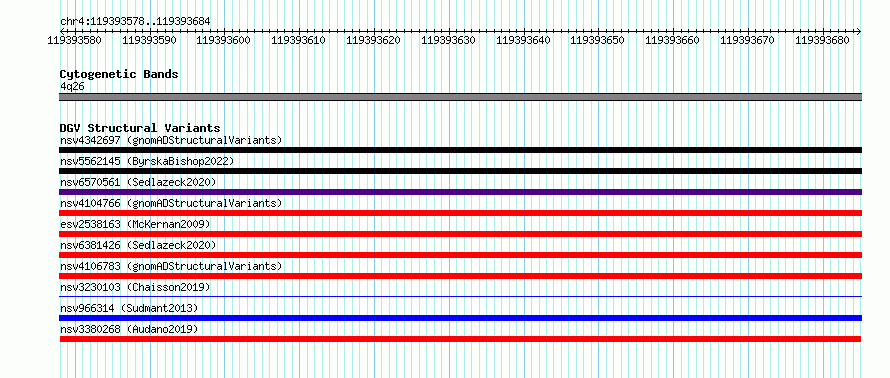Click ruler position 119393600
This screenshot has height=378, width=890.
click(224, 40)
